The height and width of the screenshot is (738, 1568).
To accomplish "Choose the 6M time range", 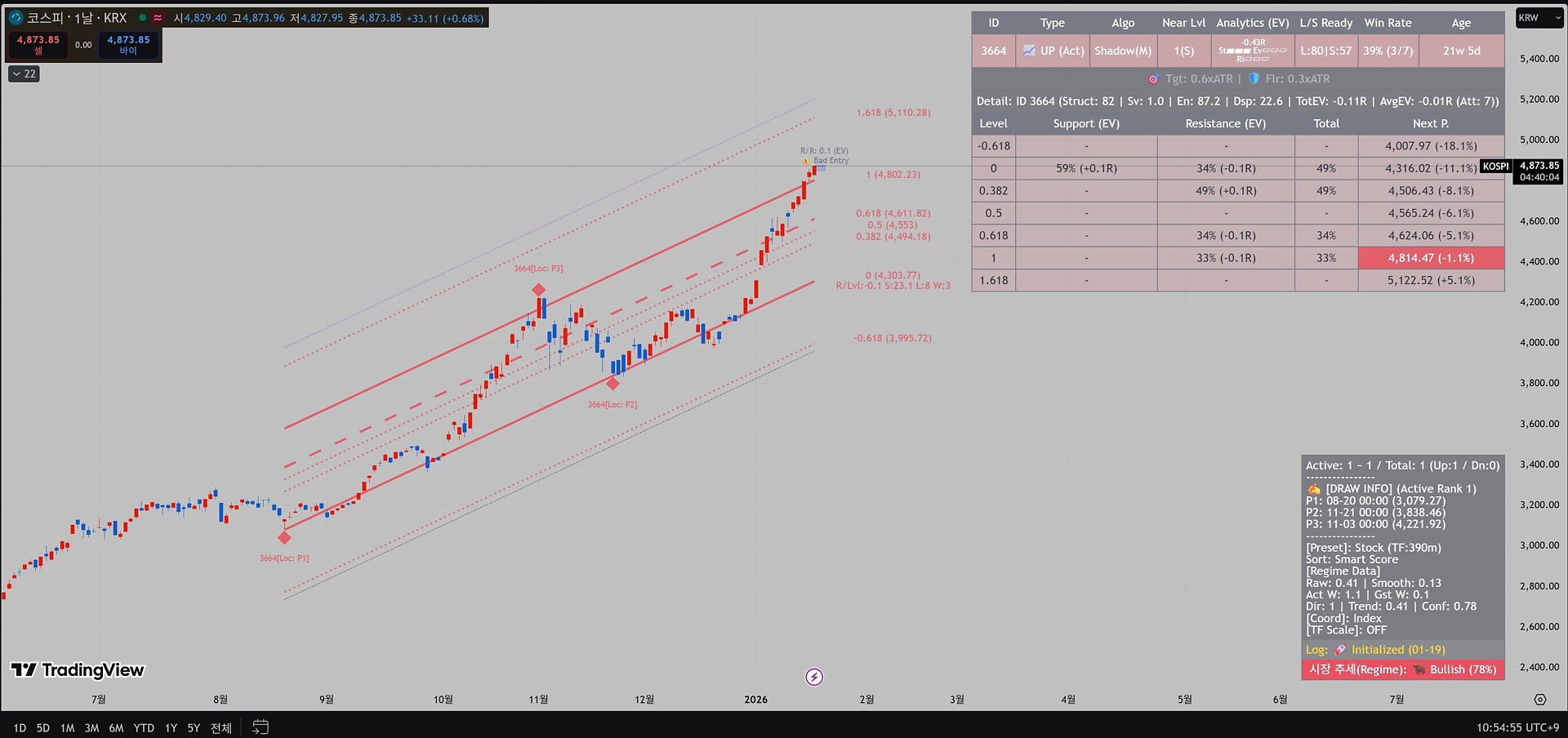I will pos(116,727).
